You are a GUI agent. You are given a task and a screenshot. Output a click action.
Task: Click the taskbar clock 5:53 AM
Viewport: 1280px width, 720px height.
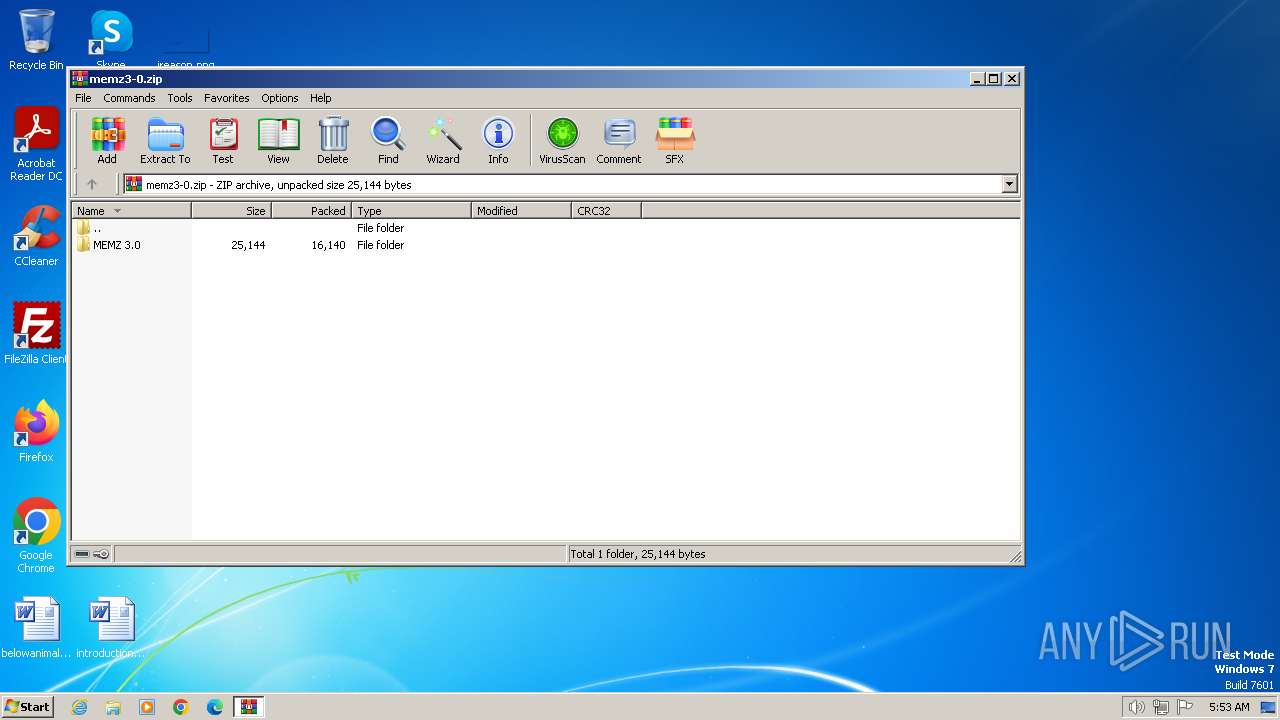tap(1229, 707)
